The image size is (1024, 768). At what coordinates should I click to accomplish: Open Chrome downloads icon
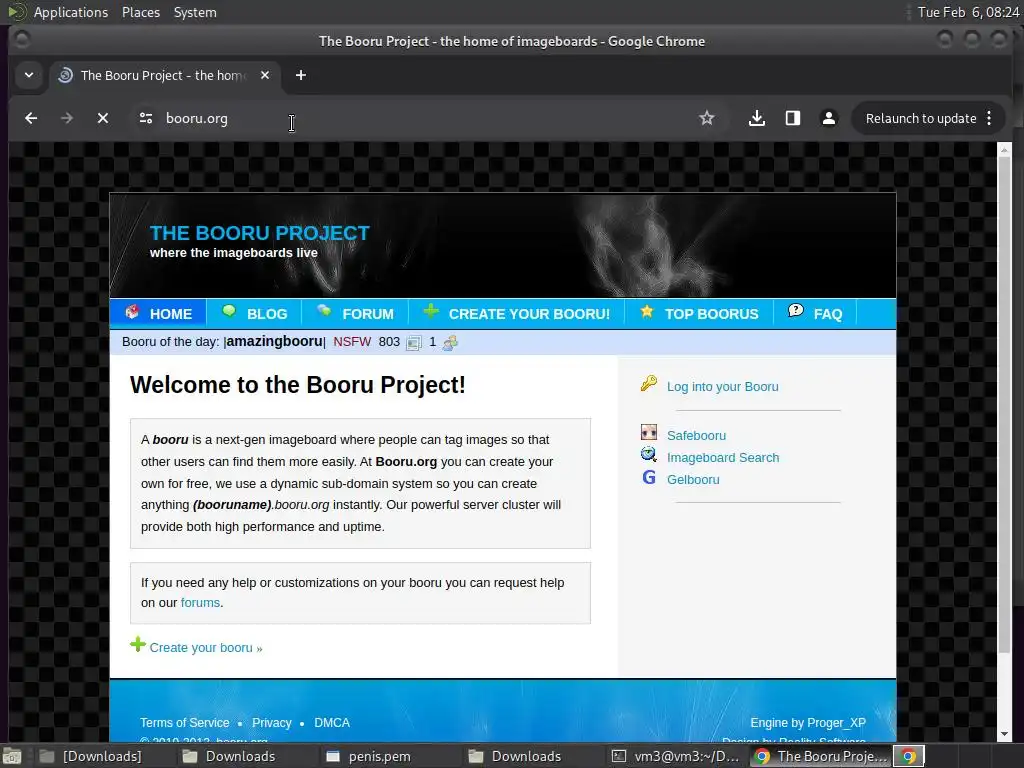click(757, 118)
